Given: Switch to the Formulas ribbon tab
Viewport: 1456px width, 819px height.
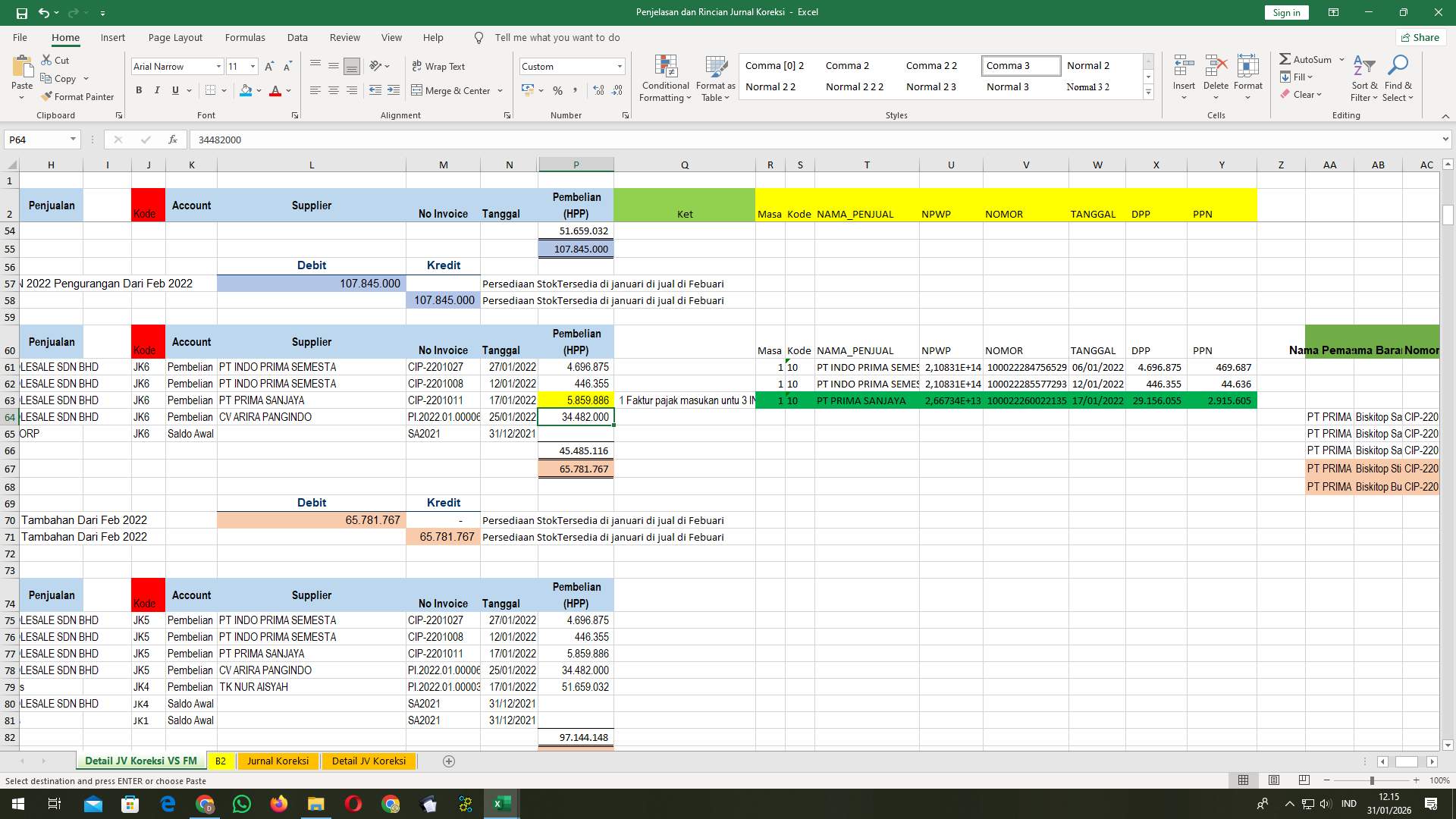Looking at the screenshot, I should (245, 37).
